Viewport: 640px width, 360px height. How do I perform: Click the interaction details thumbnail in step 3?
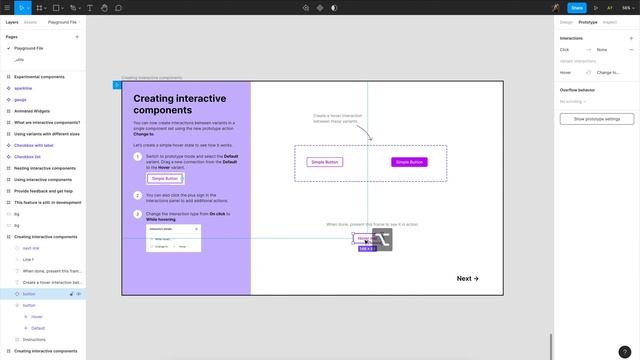pos(173,238)
